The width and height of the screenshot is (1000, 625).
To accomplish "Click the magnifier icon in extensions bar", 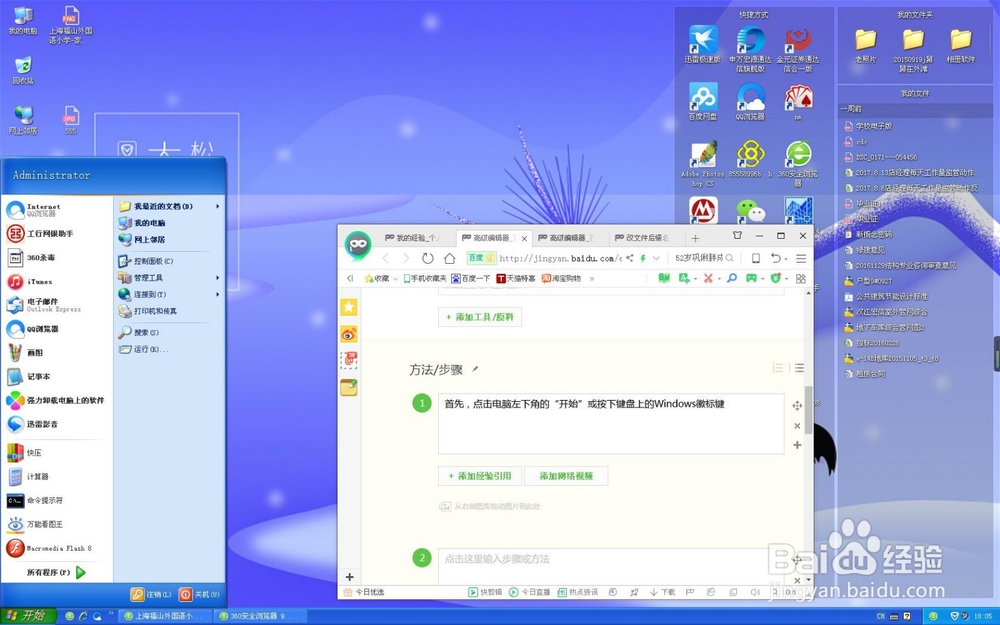I will [x=732, y=278].
